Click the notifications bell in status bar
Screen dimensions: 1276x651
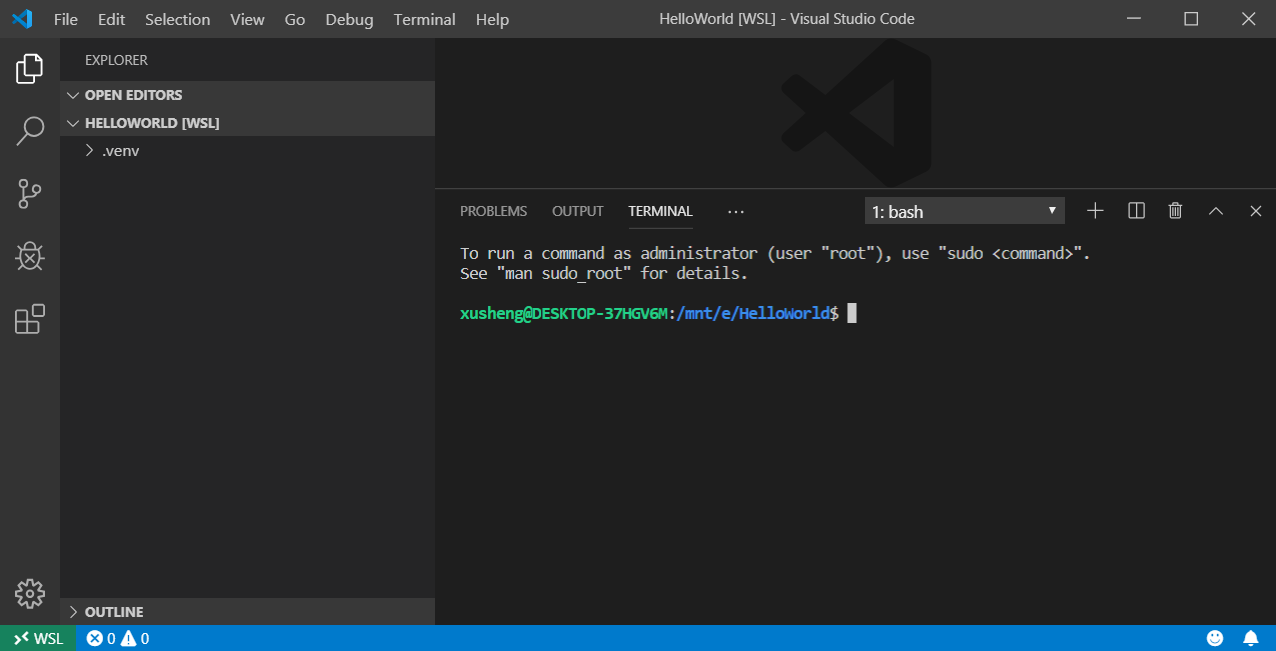pyautogui.click(x=1250, y=638)
